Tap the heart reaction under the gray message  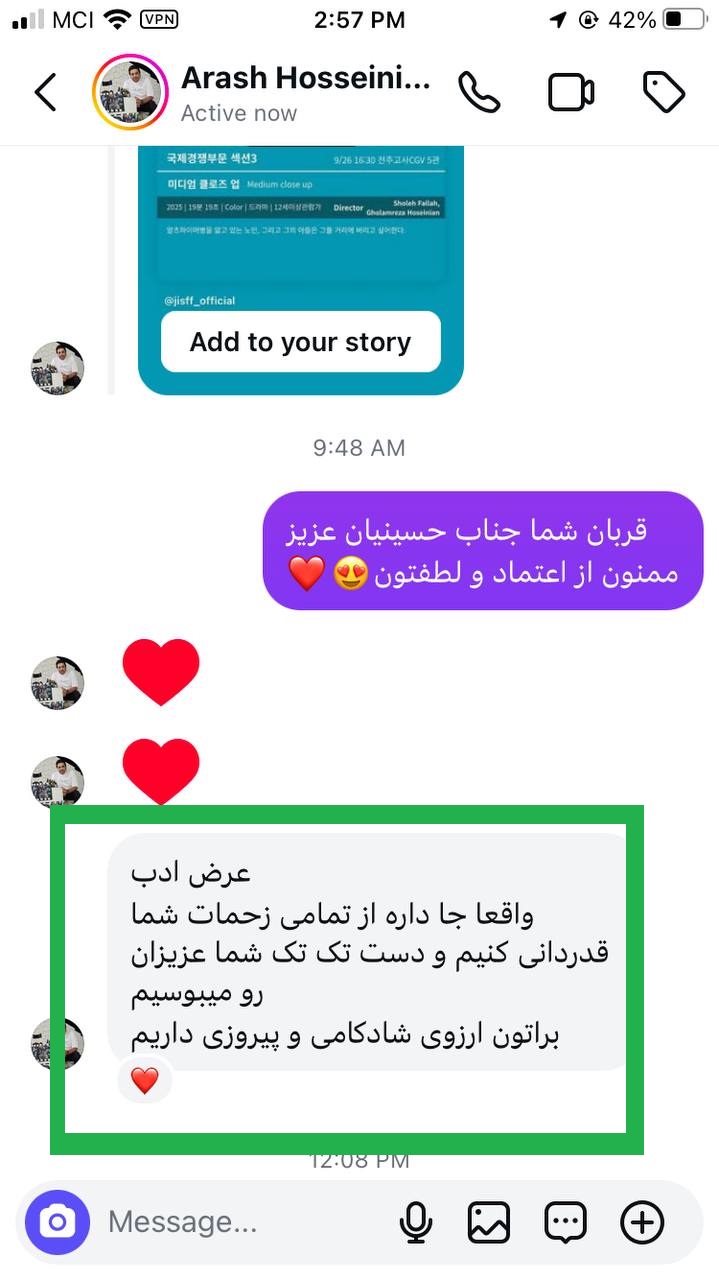(145, 1080)
